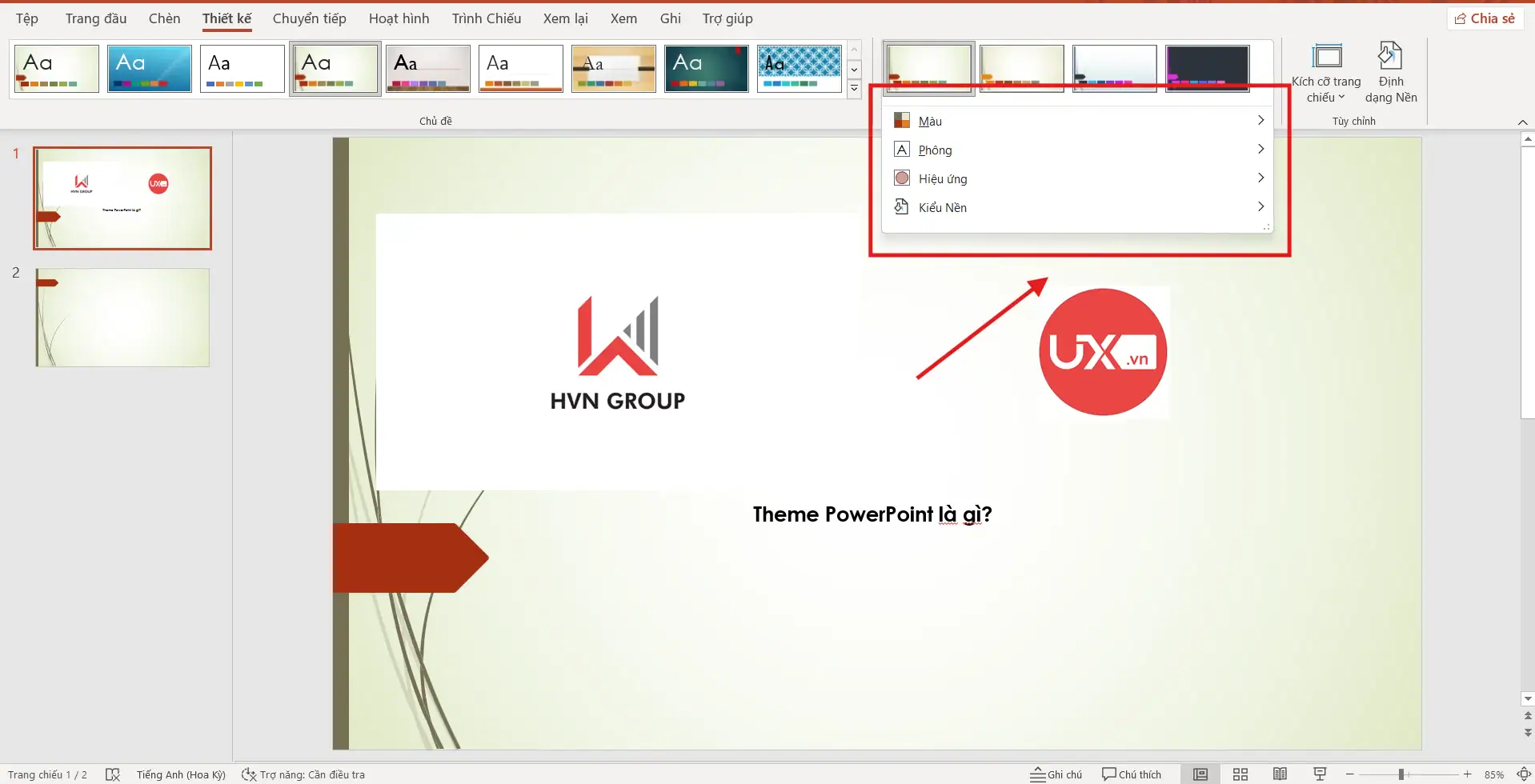This screenshot has height=784, width=1535.
Task: Choose the dark navy variant
Action: coord(1207,68)
